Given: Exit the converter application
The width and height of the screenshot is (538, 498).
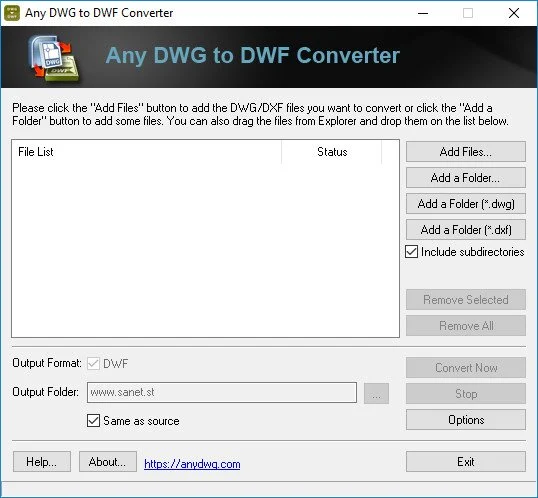Looking at the screenshot, I should coord(466,462).
